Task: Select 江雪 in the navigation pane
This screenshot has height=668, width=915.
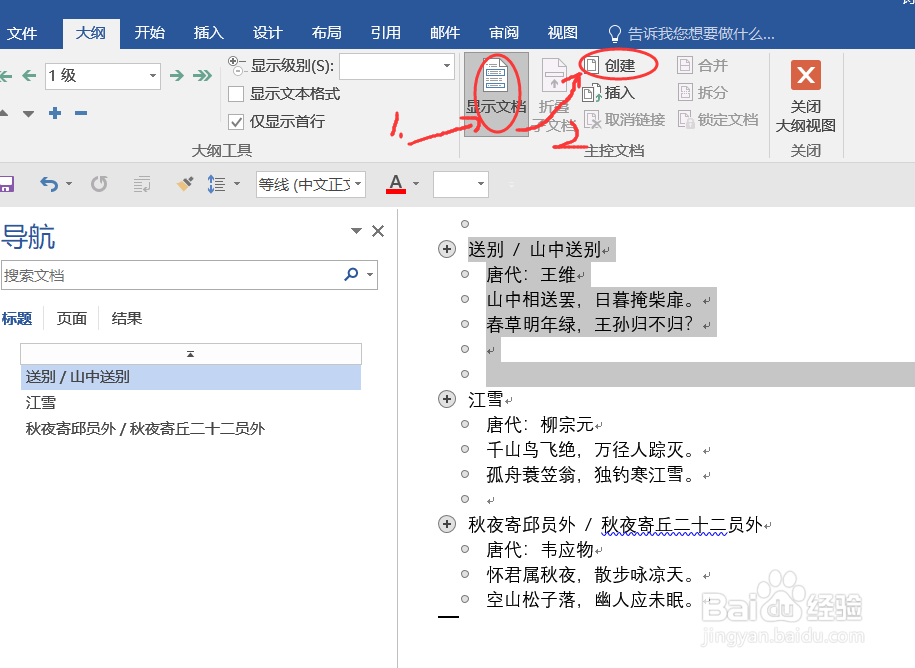Action: point(41,403)
